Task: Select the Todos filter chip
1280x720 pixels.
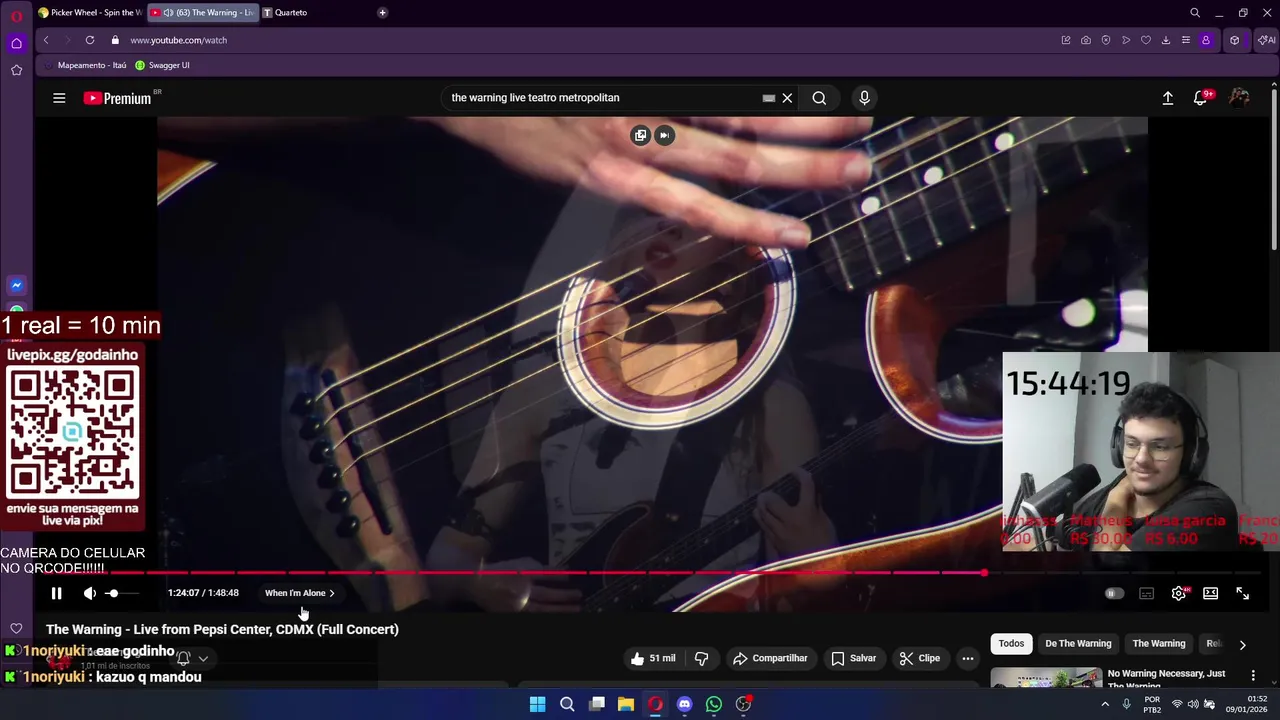Action: tap(1011, 644)
